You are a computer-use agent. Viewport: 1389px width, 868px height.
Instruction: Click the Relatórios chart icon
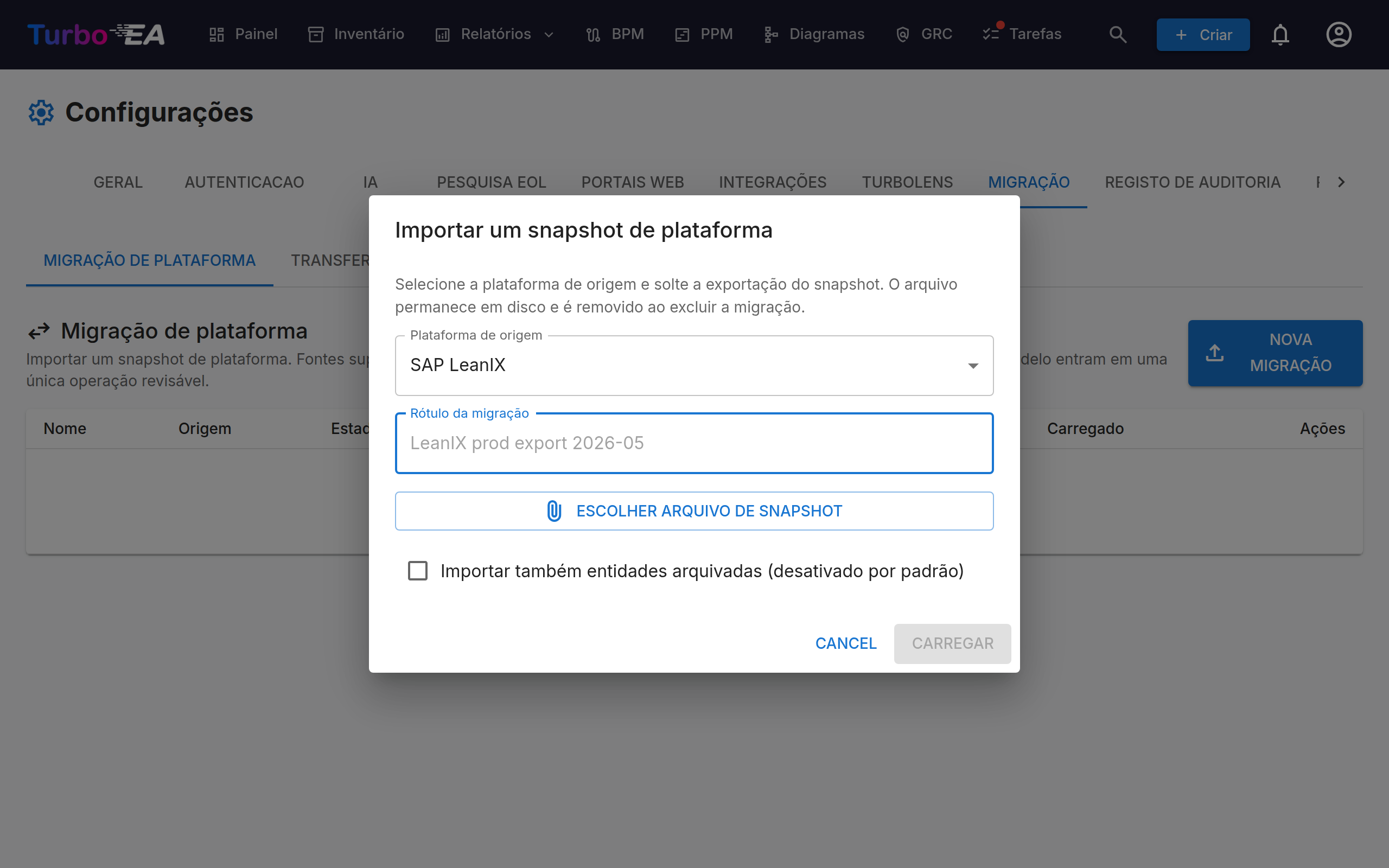443,35
